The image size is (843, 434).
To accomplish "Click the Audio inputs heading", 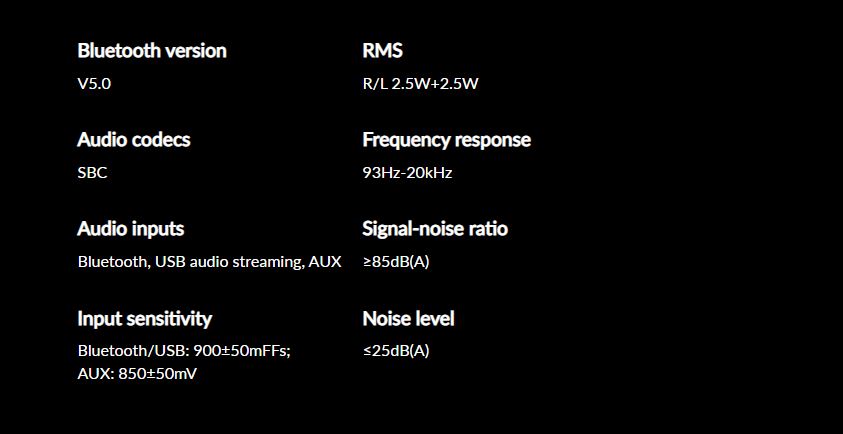I will (x=131, y=229).
